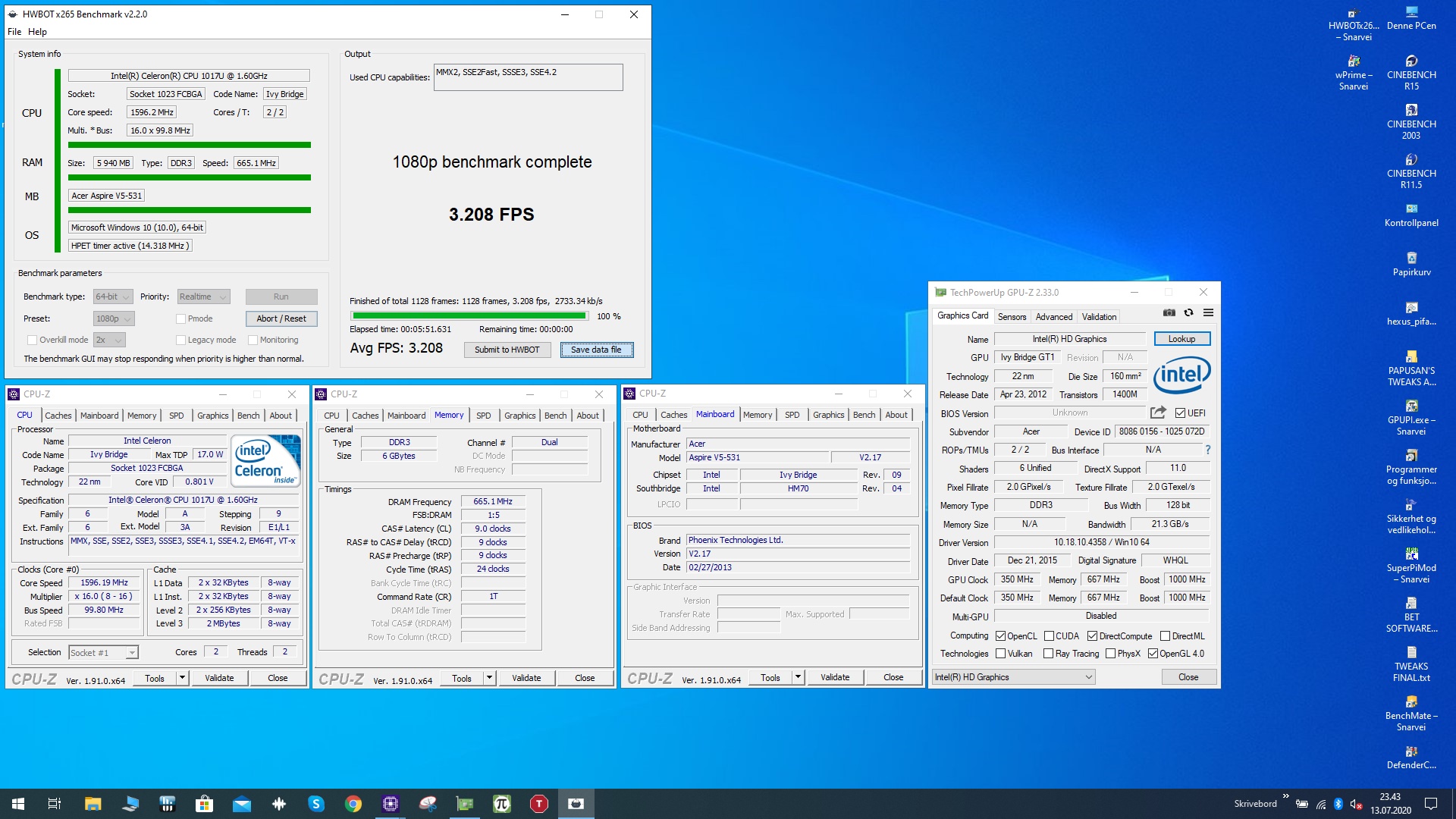The width and height of the screenshot is (1456, 819).
Task: Click the GPU-Z refresh icon
Action: [x=1189, y=313]
